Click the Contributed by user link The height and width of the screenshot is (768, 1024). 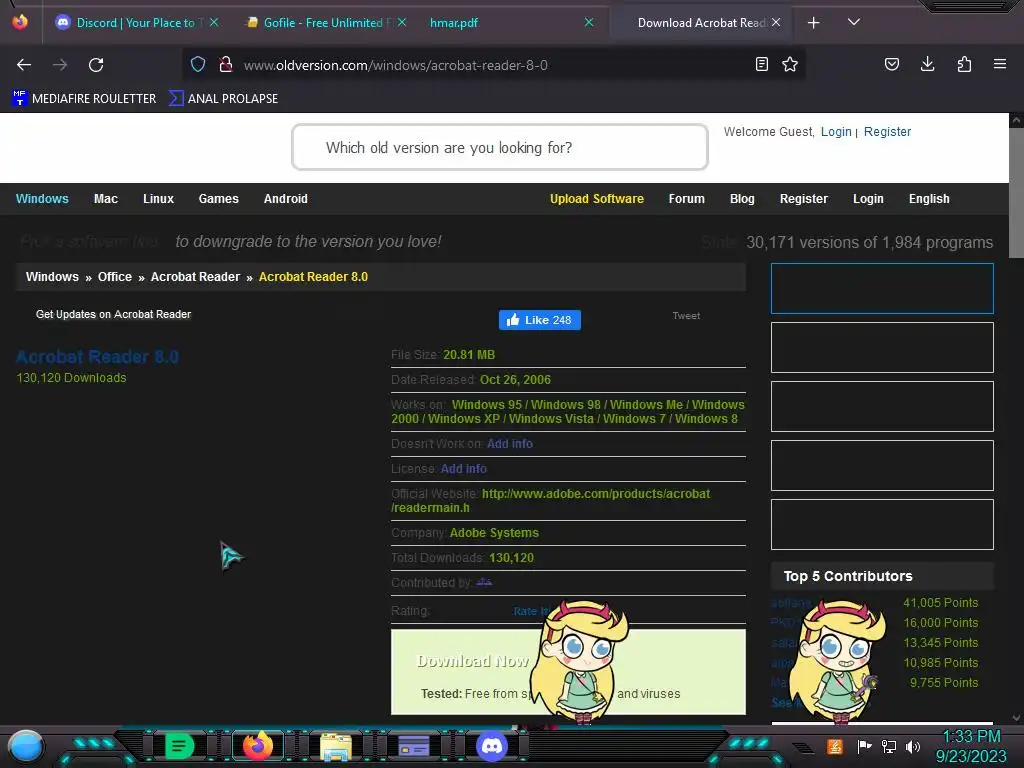(484, 582)
